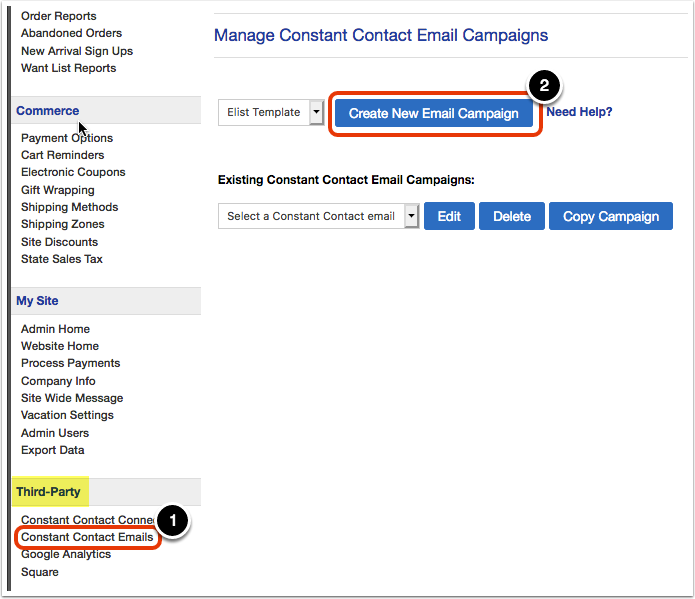This screenshot has width=695, height=599.
Task: Open Want List Reports
Action: (68, 68)
